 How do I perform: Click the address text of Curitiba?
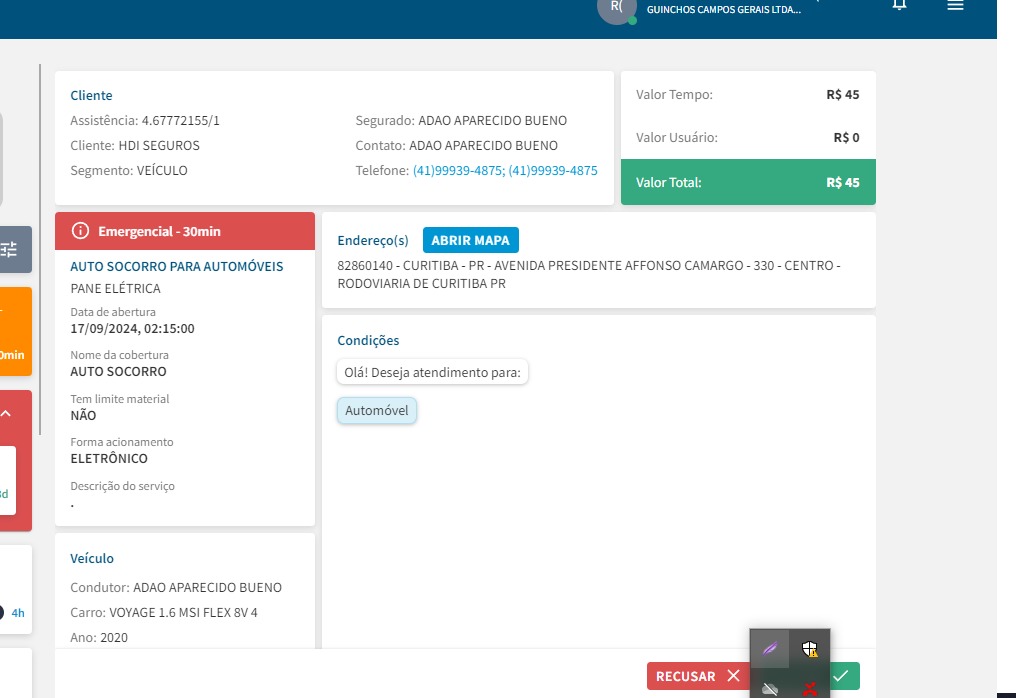click(588, 274)
